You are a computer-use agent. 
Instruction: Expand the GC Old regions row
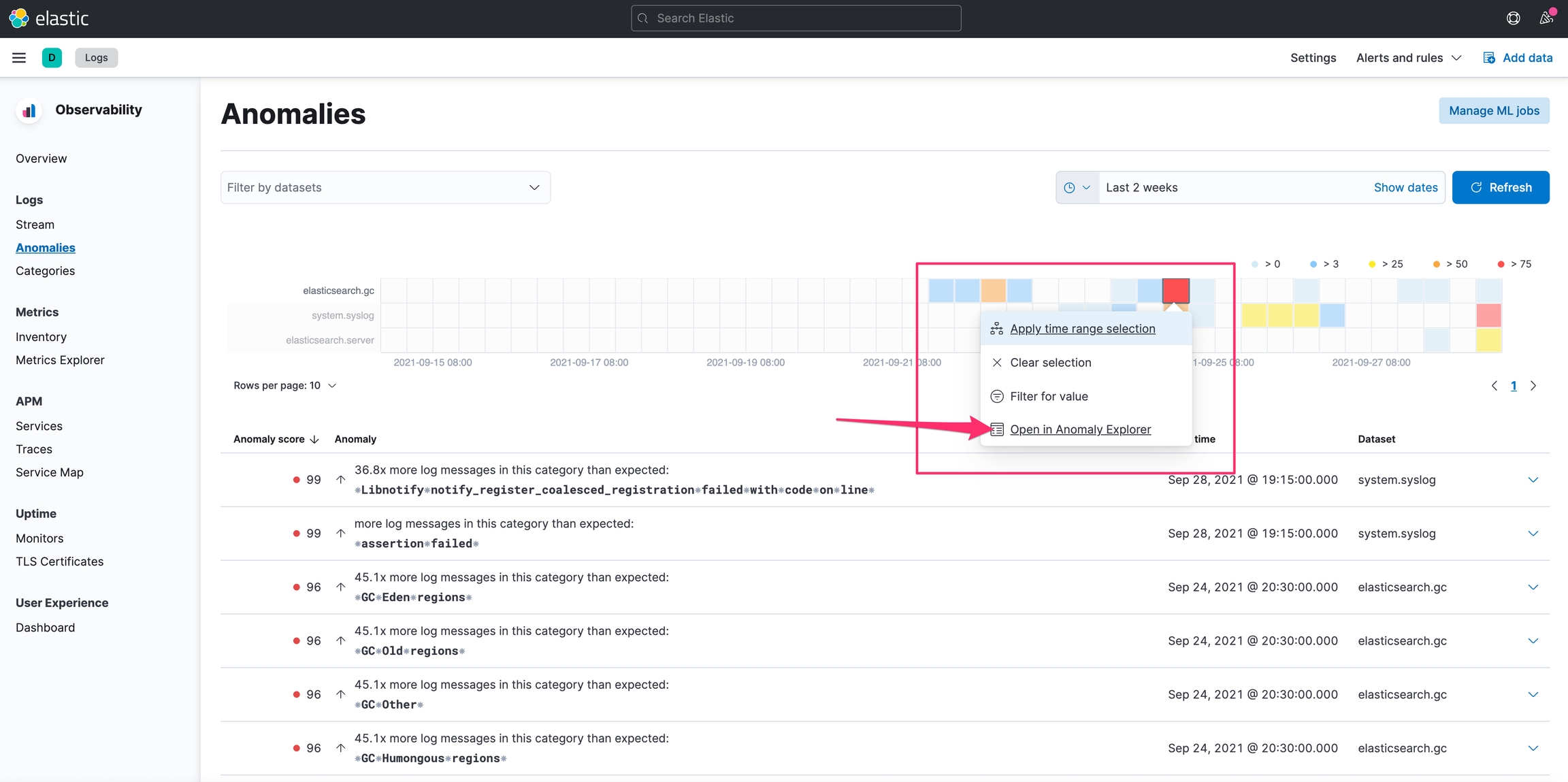(1533, 641)
